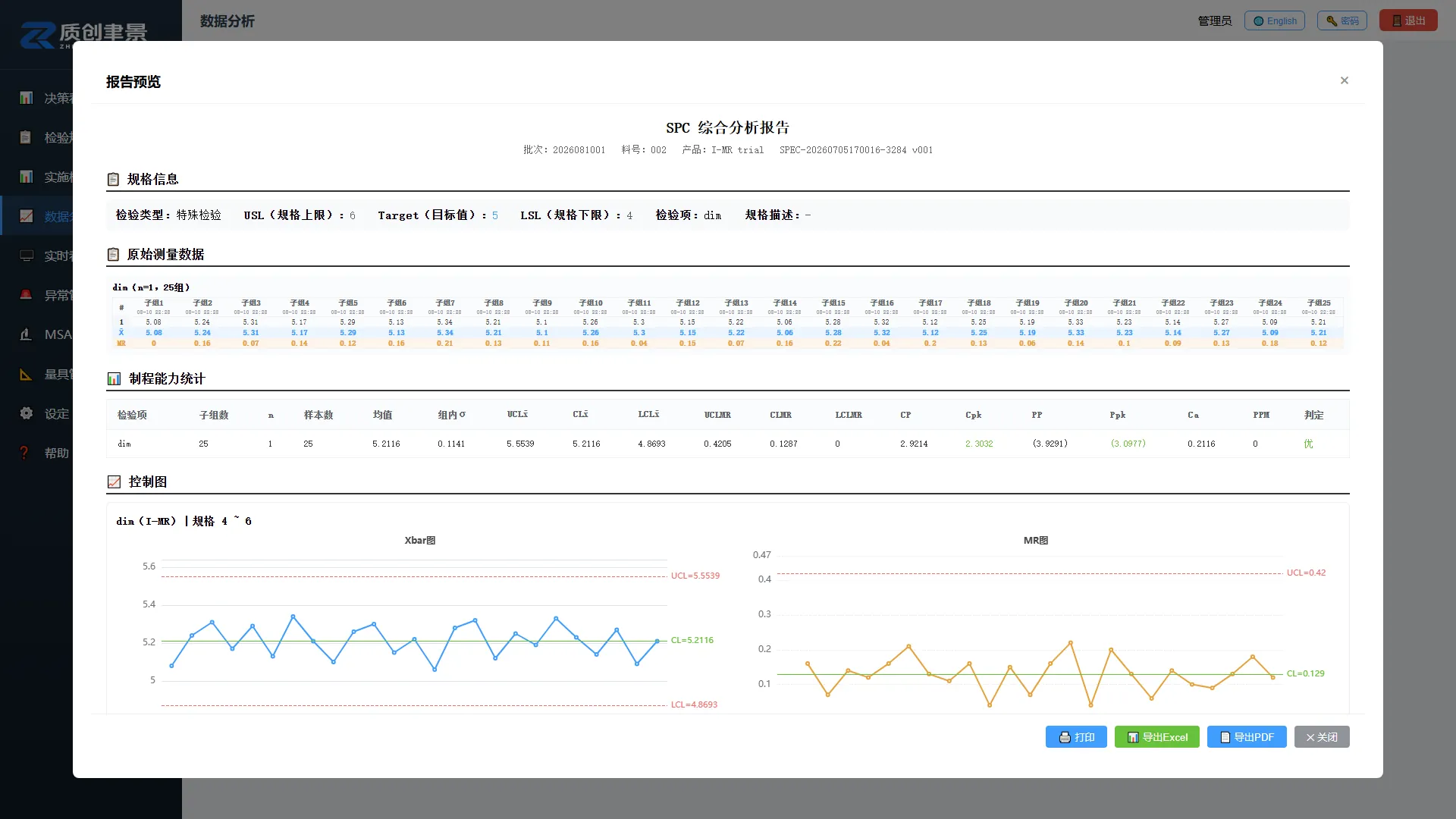This screenshot has width=1456, height=819.
Task: Click the Xbar图 chart title
Action: point(420,541)
